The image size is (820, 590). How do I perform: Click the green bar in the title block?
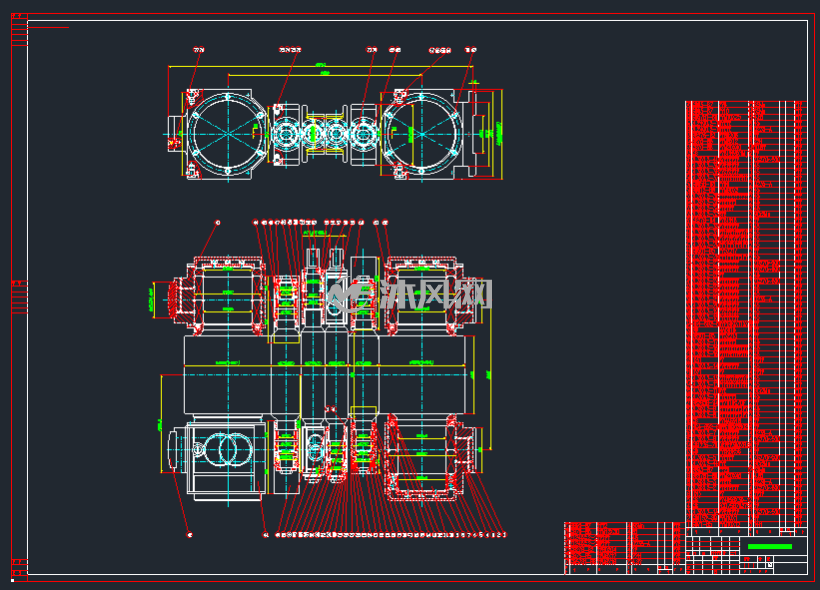pos(770,547)
